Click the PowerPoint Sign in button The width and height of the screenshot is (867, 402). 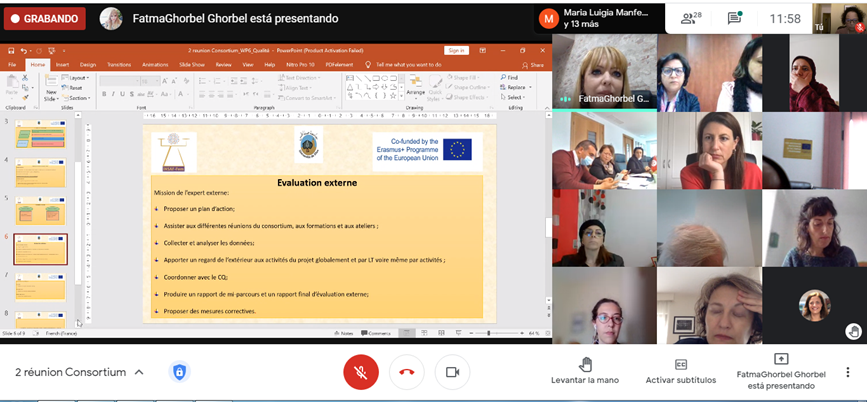point(457,50)
